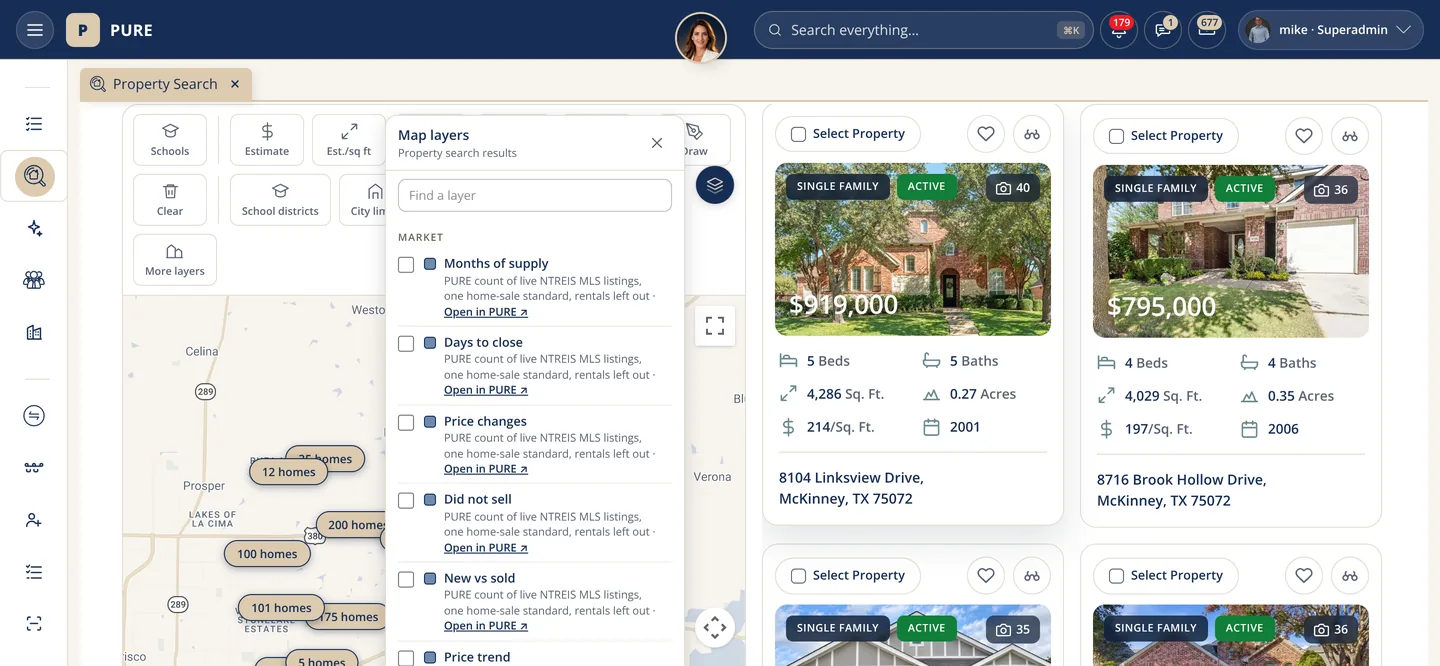Screen dimensions: 1440x666
Task: Toggle the Schools map layer button
Action: 170,140
